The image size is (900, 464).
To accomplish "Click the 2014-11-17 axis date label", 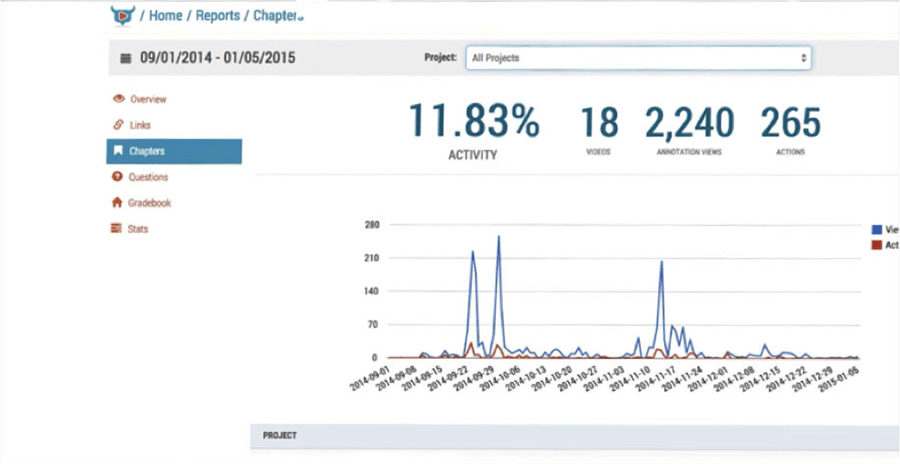I will [x=656, y=377].
